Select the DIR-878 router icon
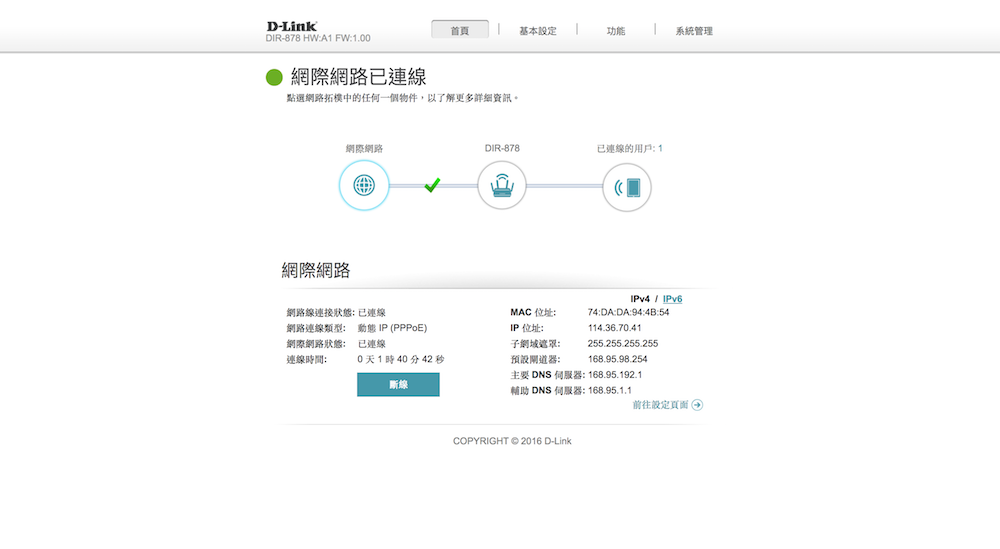This screenshot has height=549, width=1000. tap(501, 186)
